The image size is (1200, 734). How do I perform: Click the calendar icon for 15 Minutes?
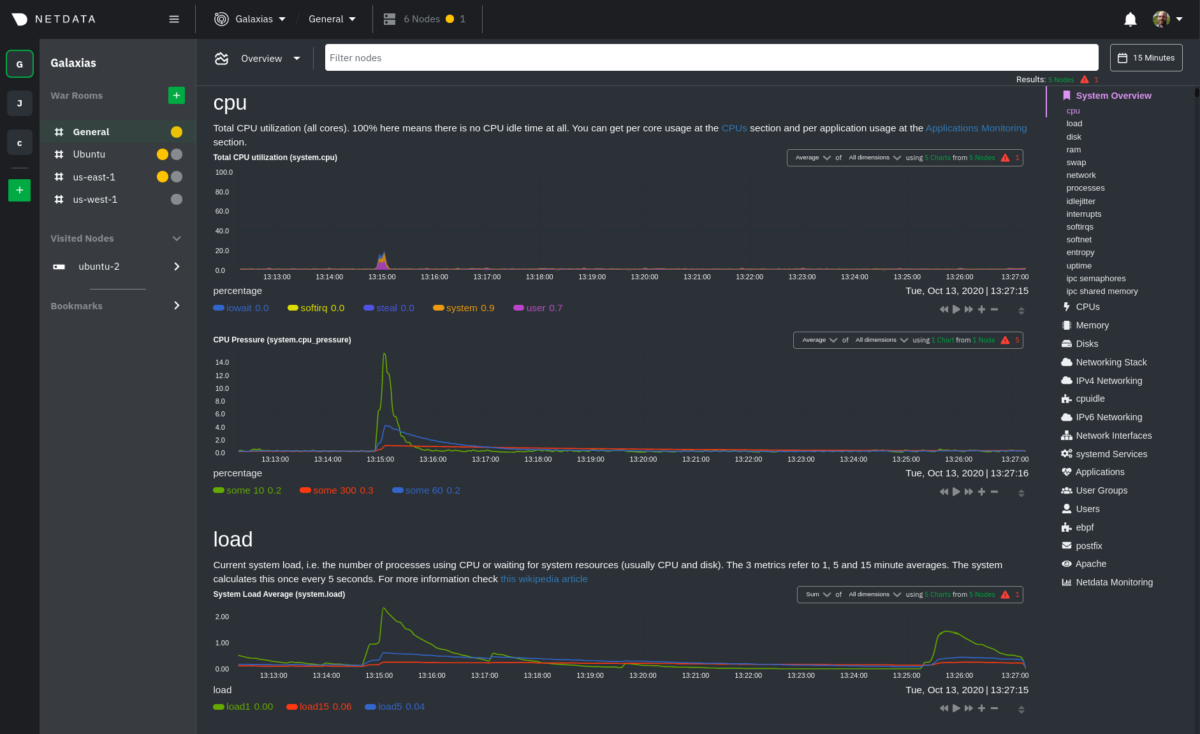(1123, 58)
